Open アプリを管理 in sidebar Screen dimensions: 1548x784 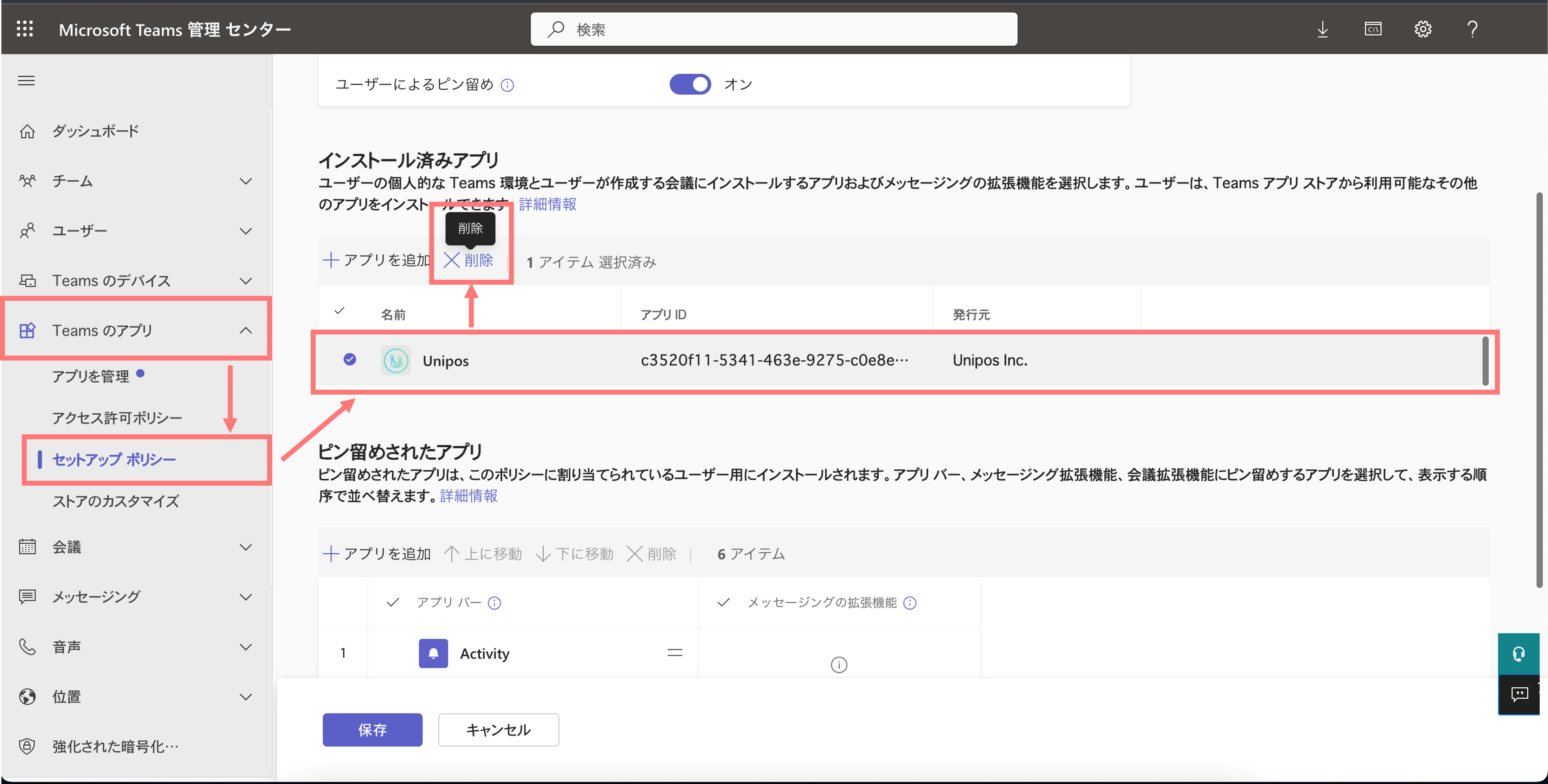(91, 377)
